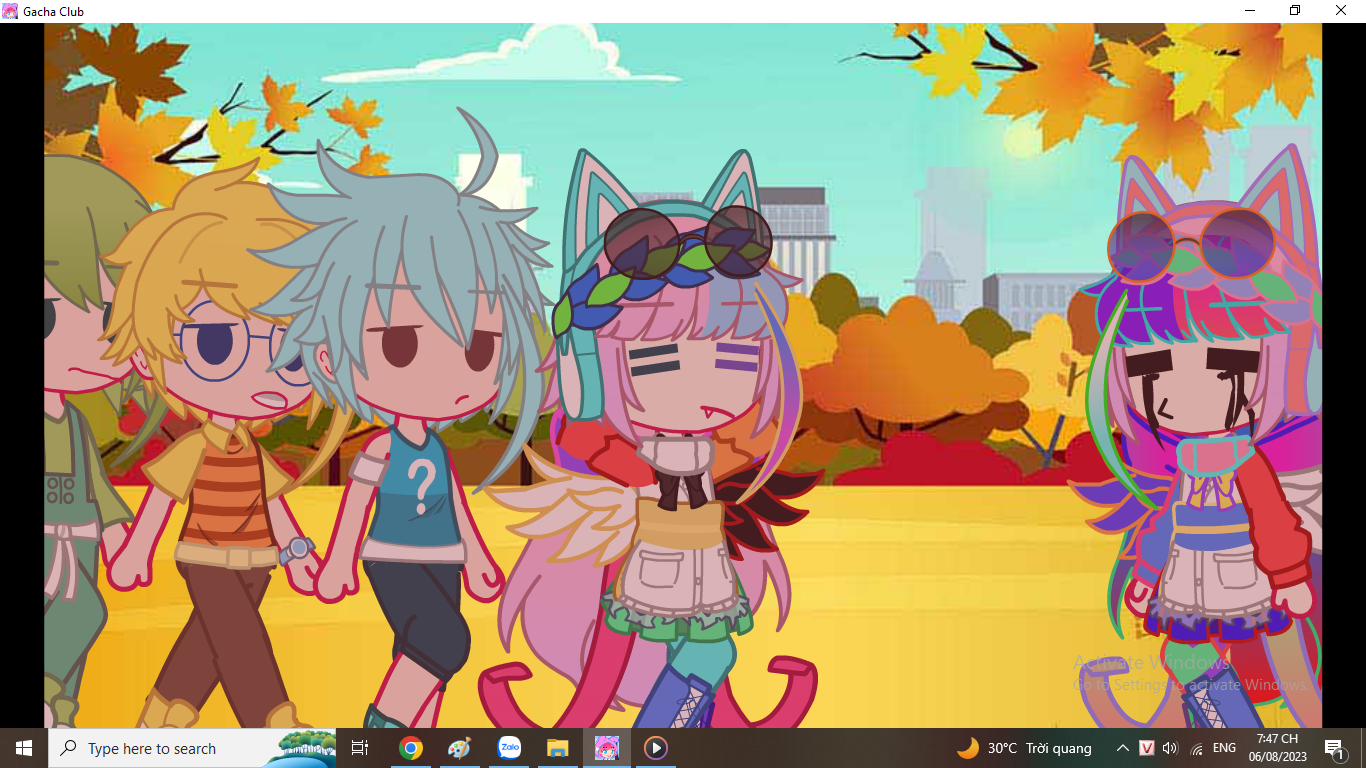Viewport: 1366px width, 768px height.
Task: Switch the ENG input language indicator
Action: tap(1224, 748)
